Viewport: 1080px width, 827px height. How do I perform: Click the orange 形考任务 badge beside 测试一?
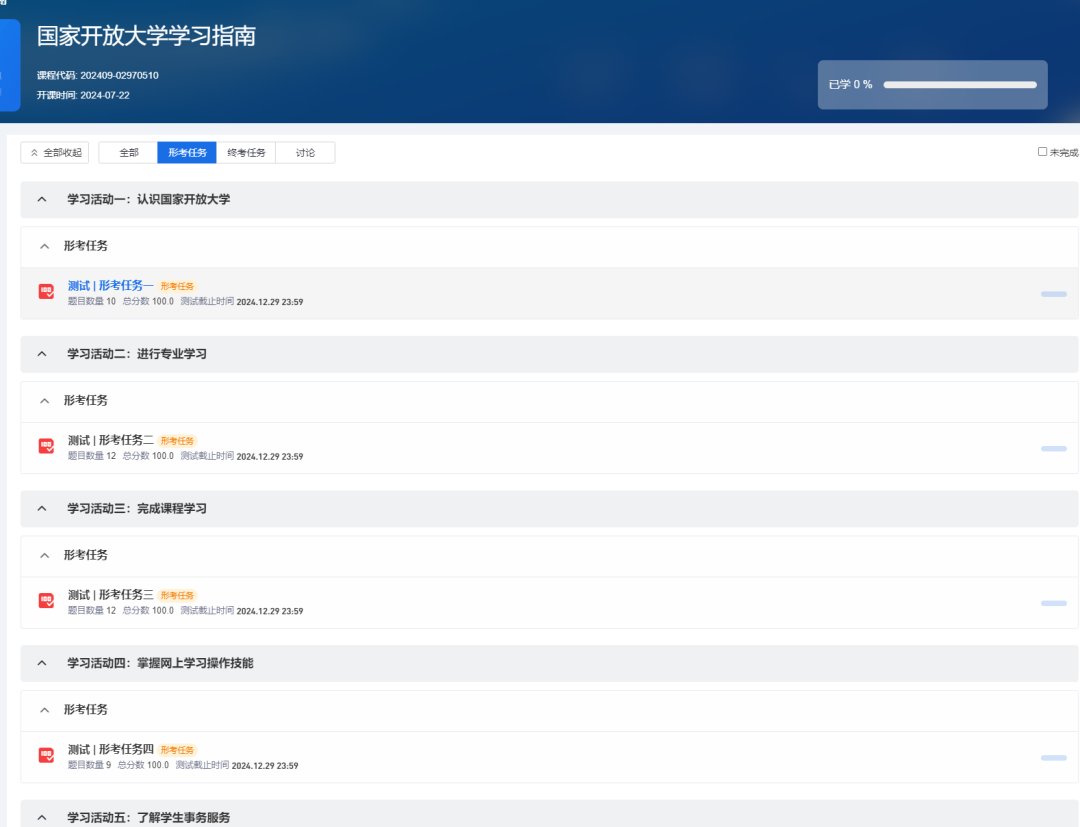pos(177,285)
